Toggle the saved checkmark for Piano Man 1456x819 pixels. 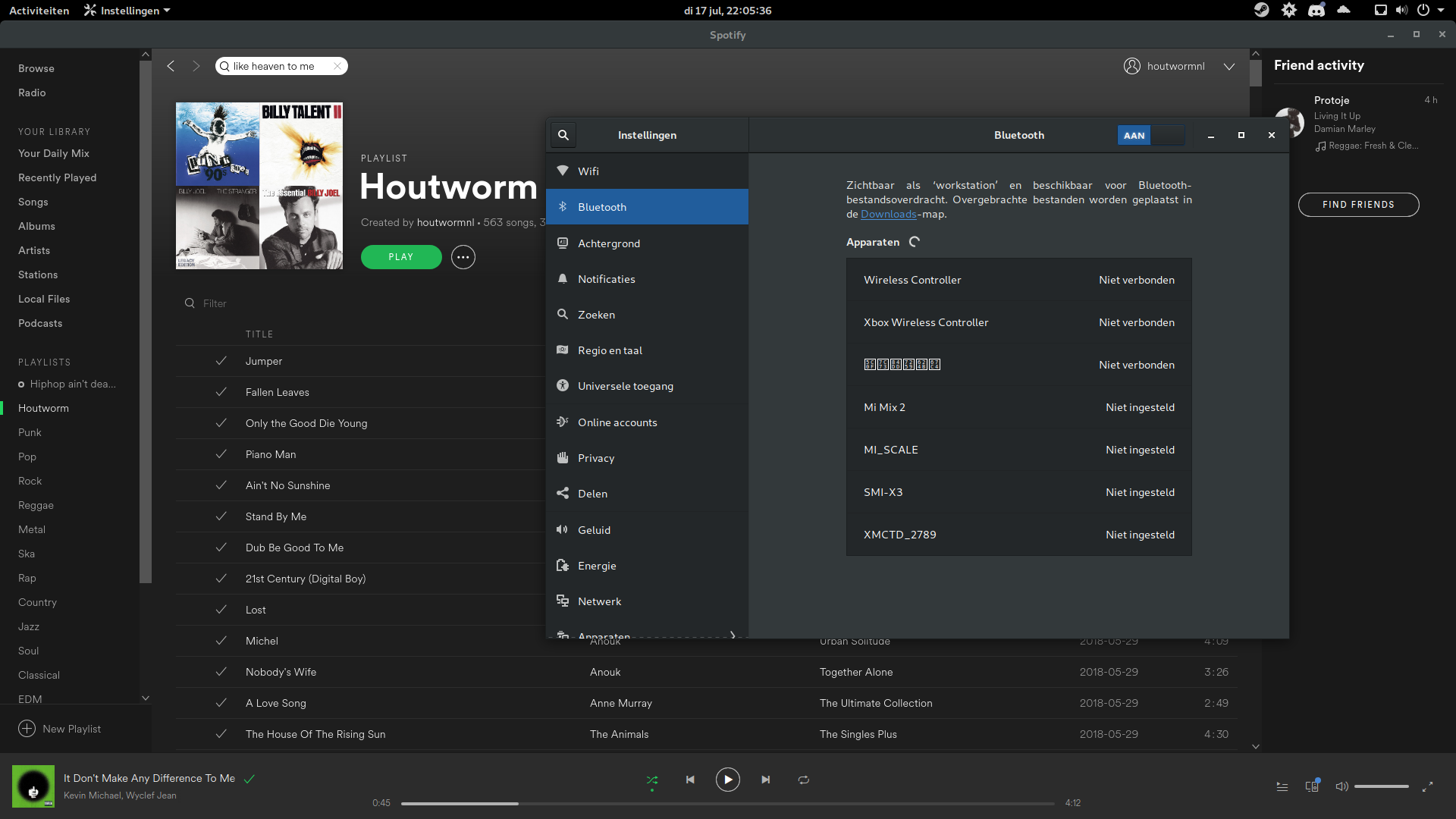click(x=221, y=454)
